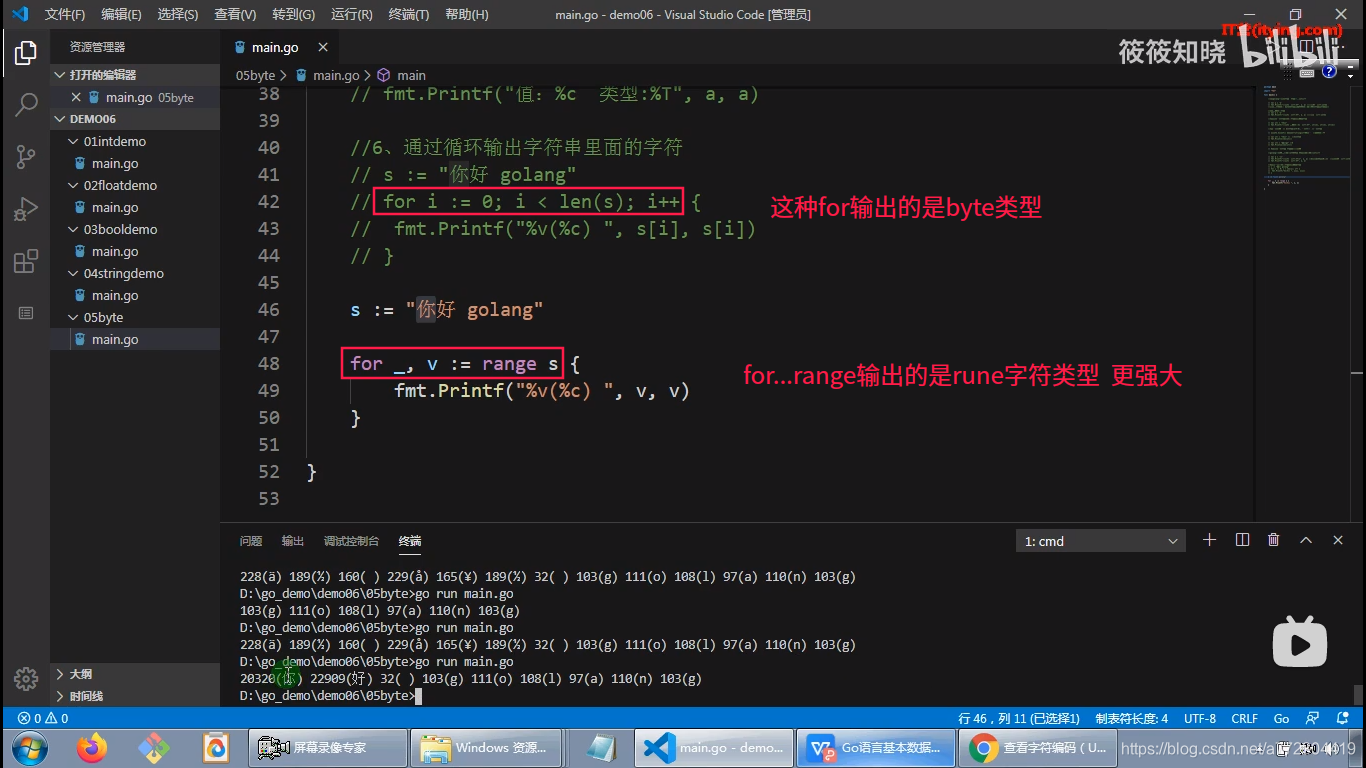
Task: Open the Extensions view
Action: (26, 262)
